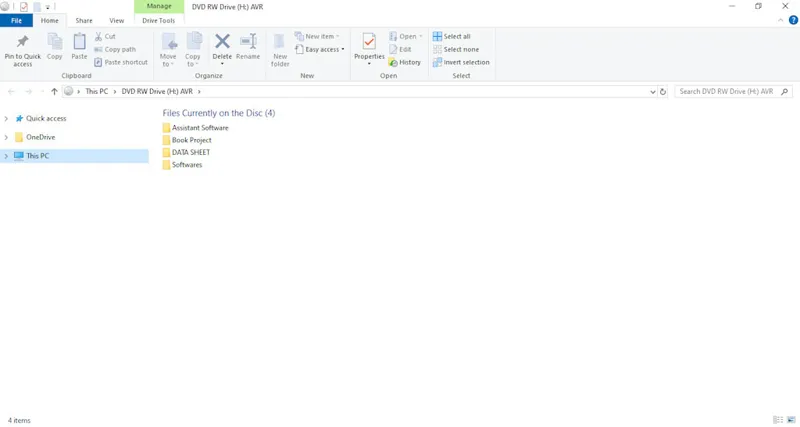
Task: Click the search magnifier icon
Action: pyautogui.click(x=784, y=92)
